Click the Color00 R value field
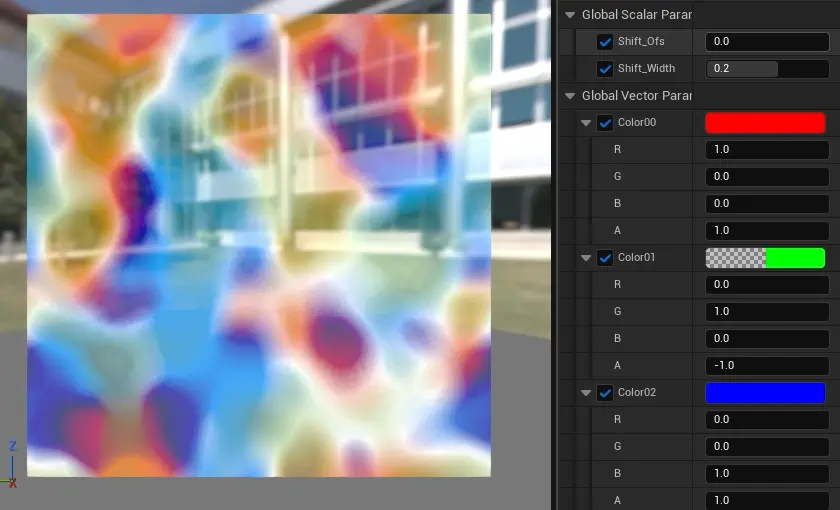 [x=767, y=150]
